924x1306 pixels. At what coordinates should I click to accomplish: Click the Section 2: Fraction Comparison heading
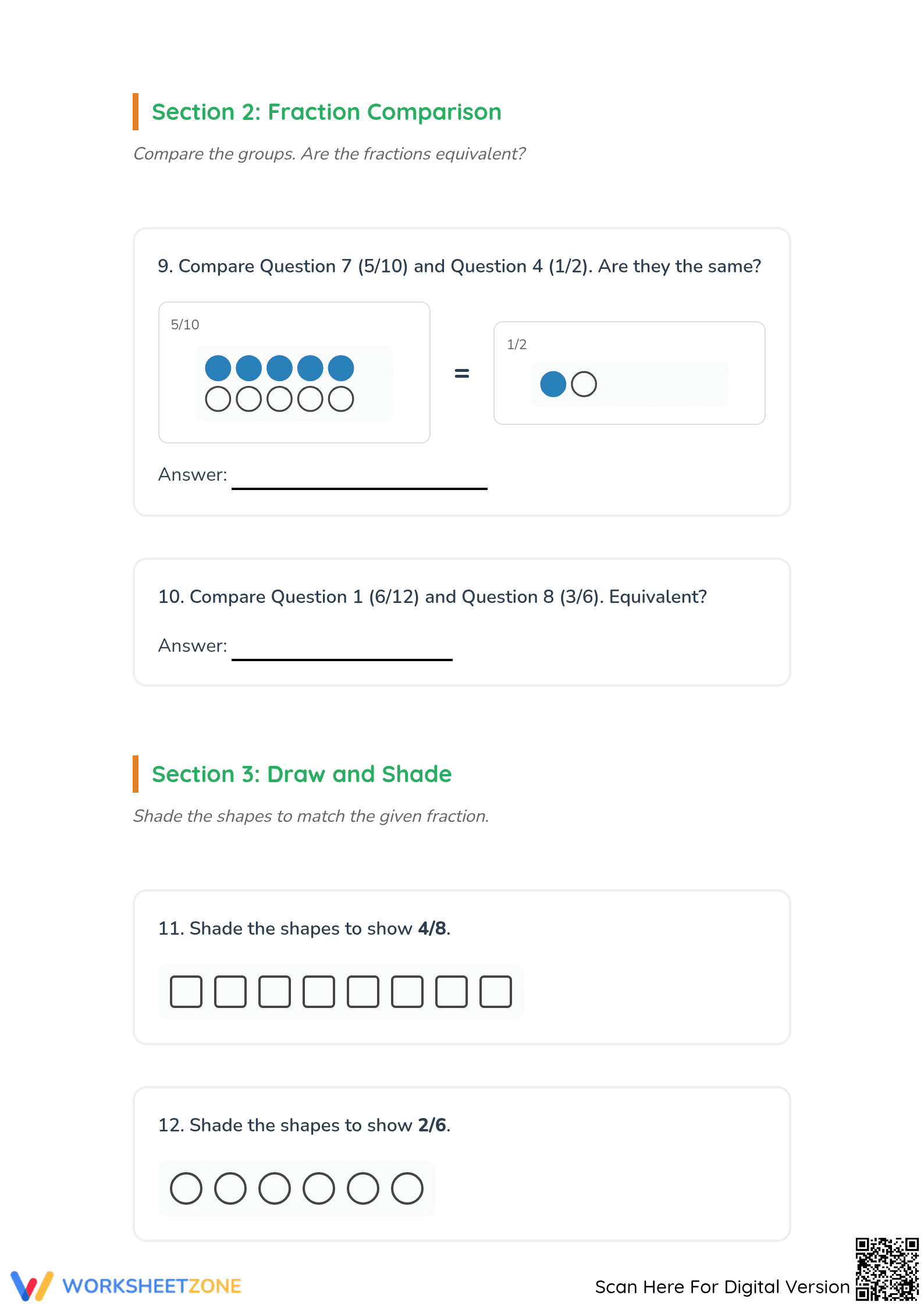[326, 112]
